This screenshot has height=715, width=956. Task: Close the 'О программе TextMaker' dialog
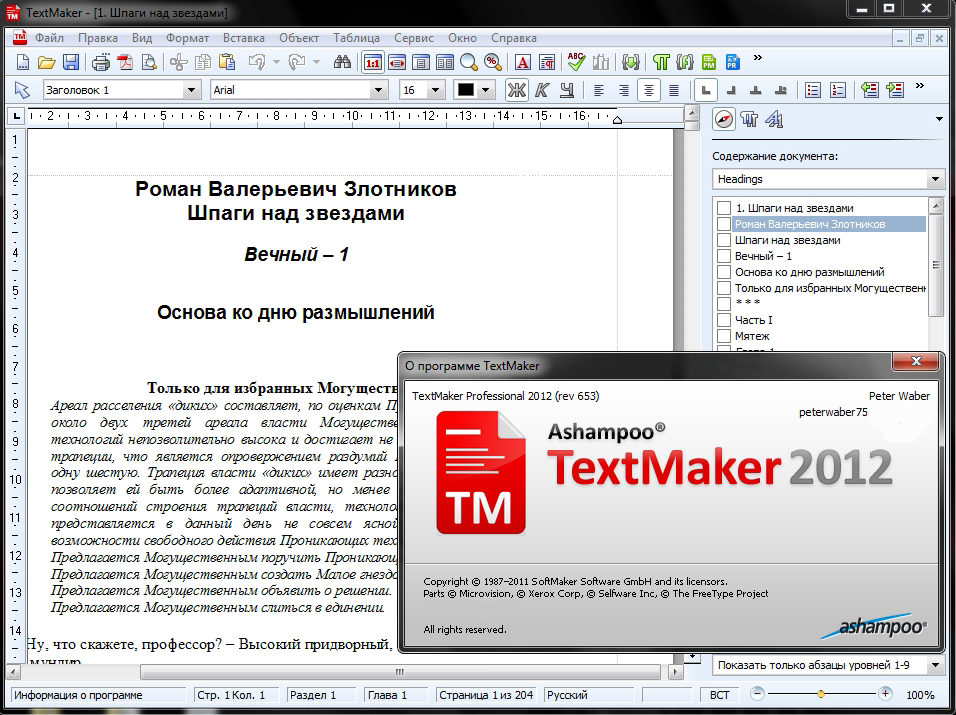[915, 361]
